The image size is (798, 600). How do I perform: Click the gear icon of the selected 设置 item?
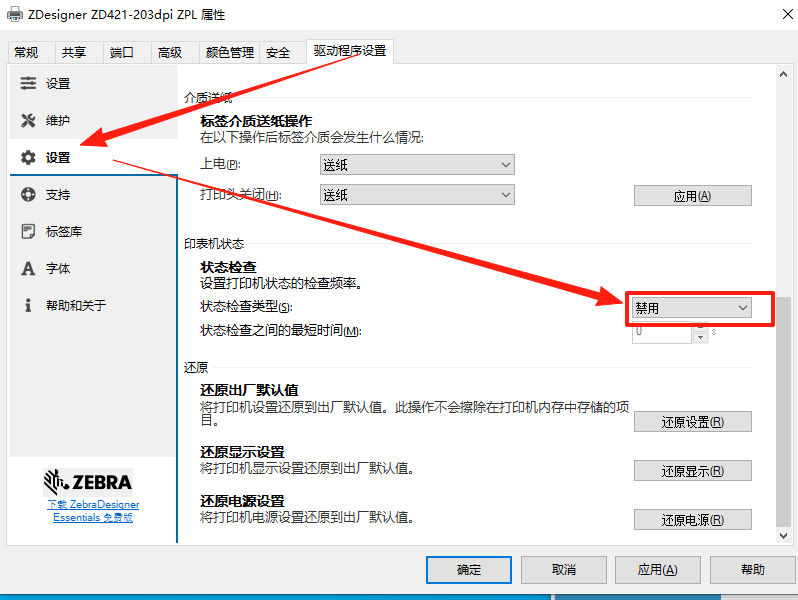(28, 158)
